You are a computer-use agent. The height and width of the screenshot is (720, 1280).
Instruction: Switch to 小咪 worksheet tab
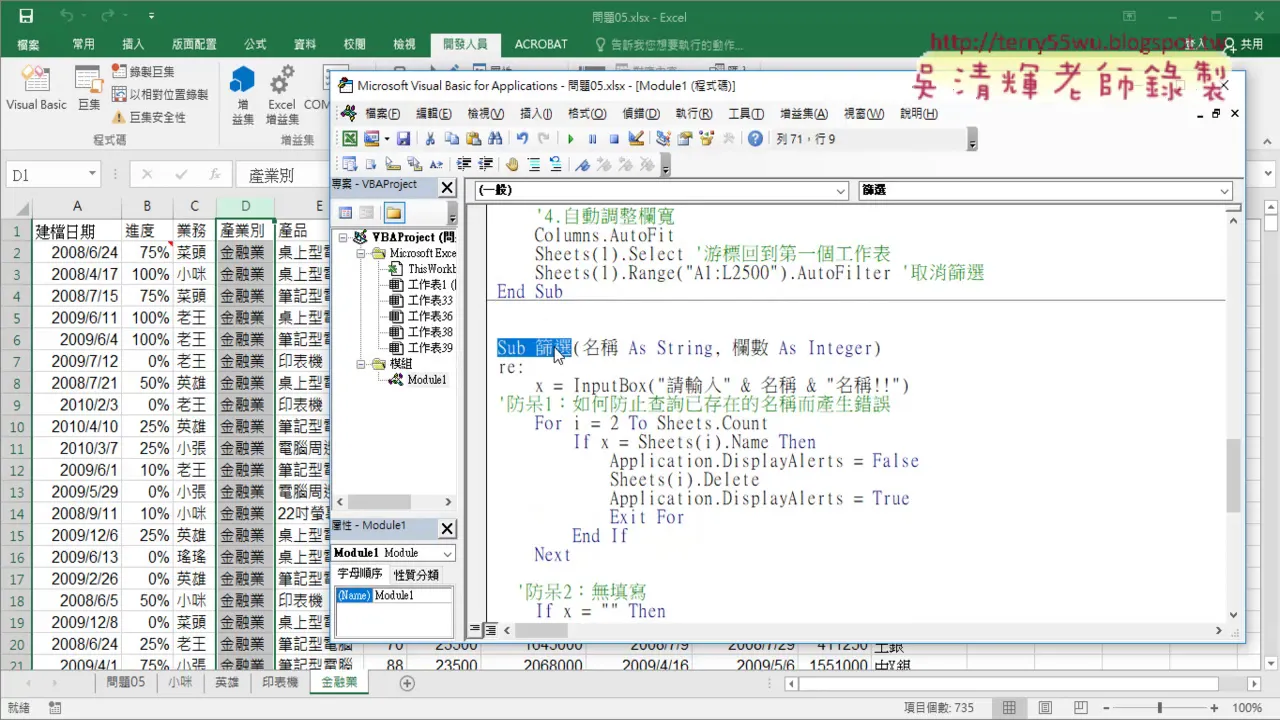[180, 682]
